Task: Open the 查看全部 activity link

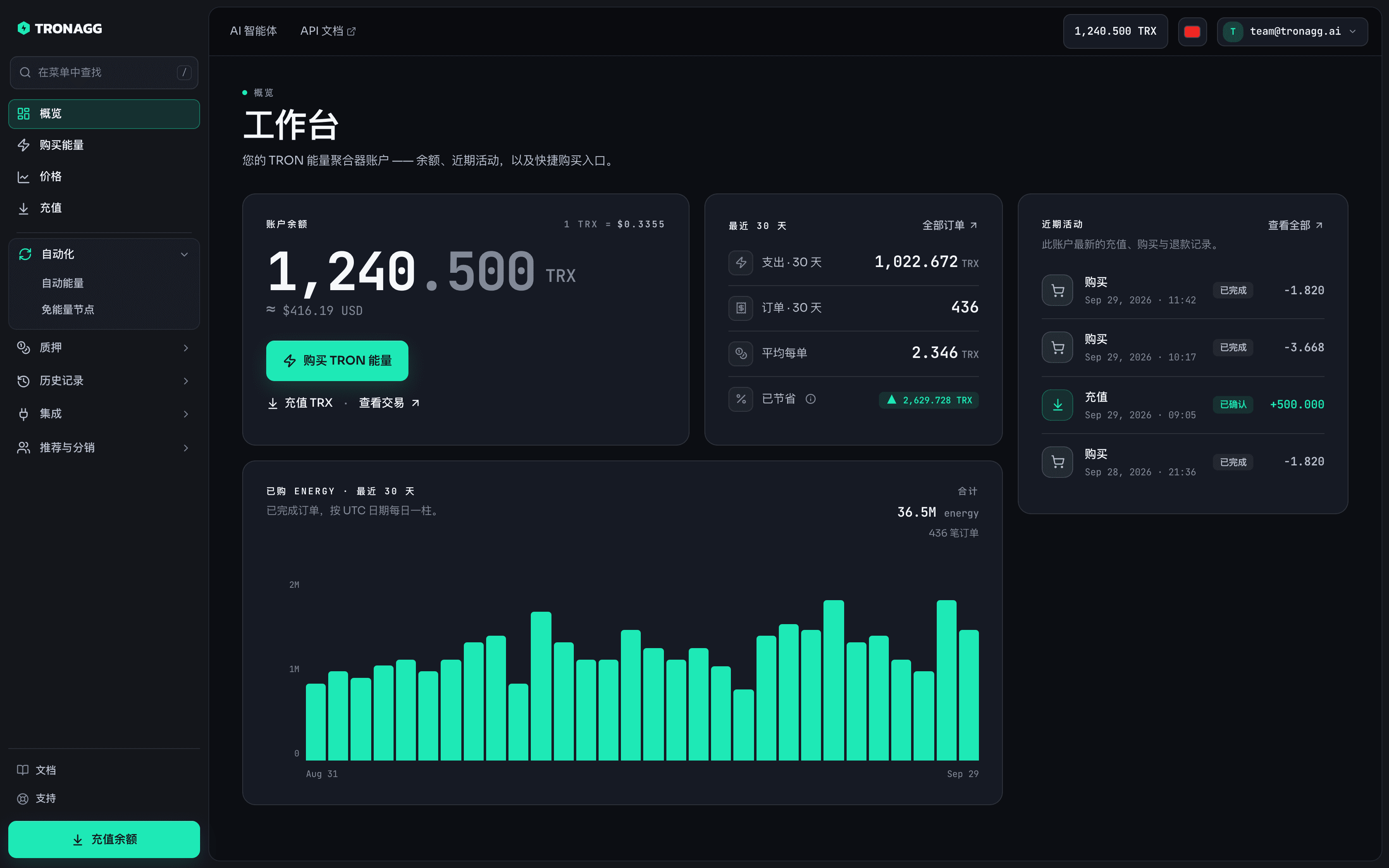Action: coord(1296,225)
